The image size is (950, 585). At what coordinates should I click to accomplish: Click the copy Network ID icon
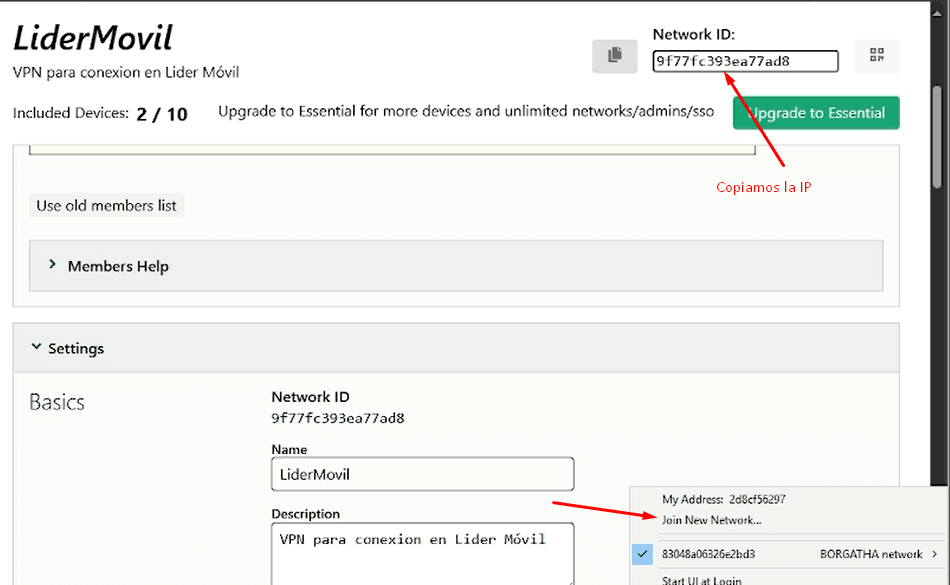click(x=614, y=56)
